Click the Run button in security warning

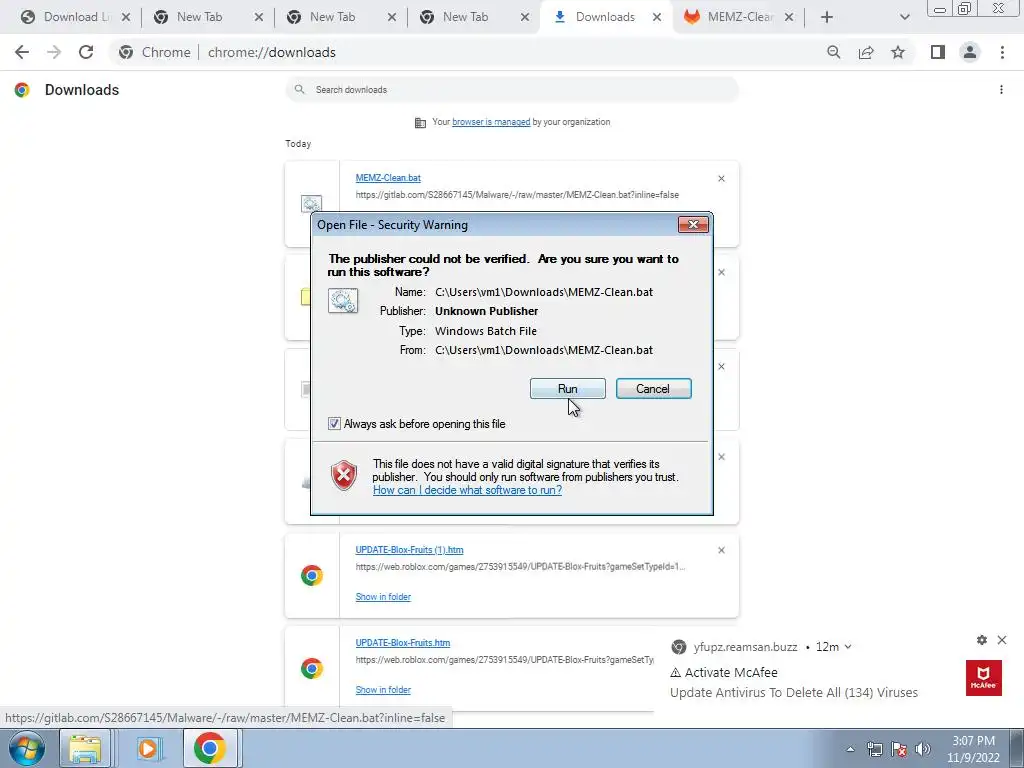(568, 389)
